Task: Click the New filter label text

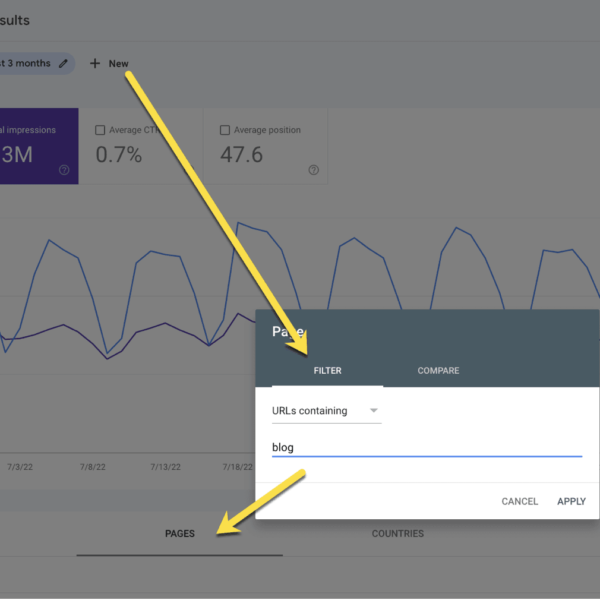Action: pos(118,64)
